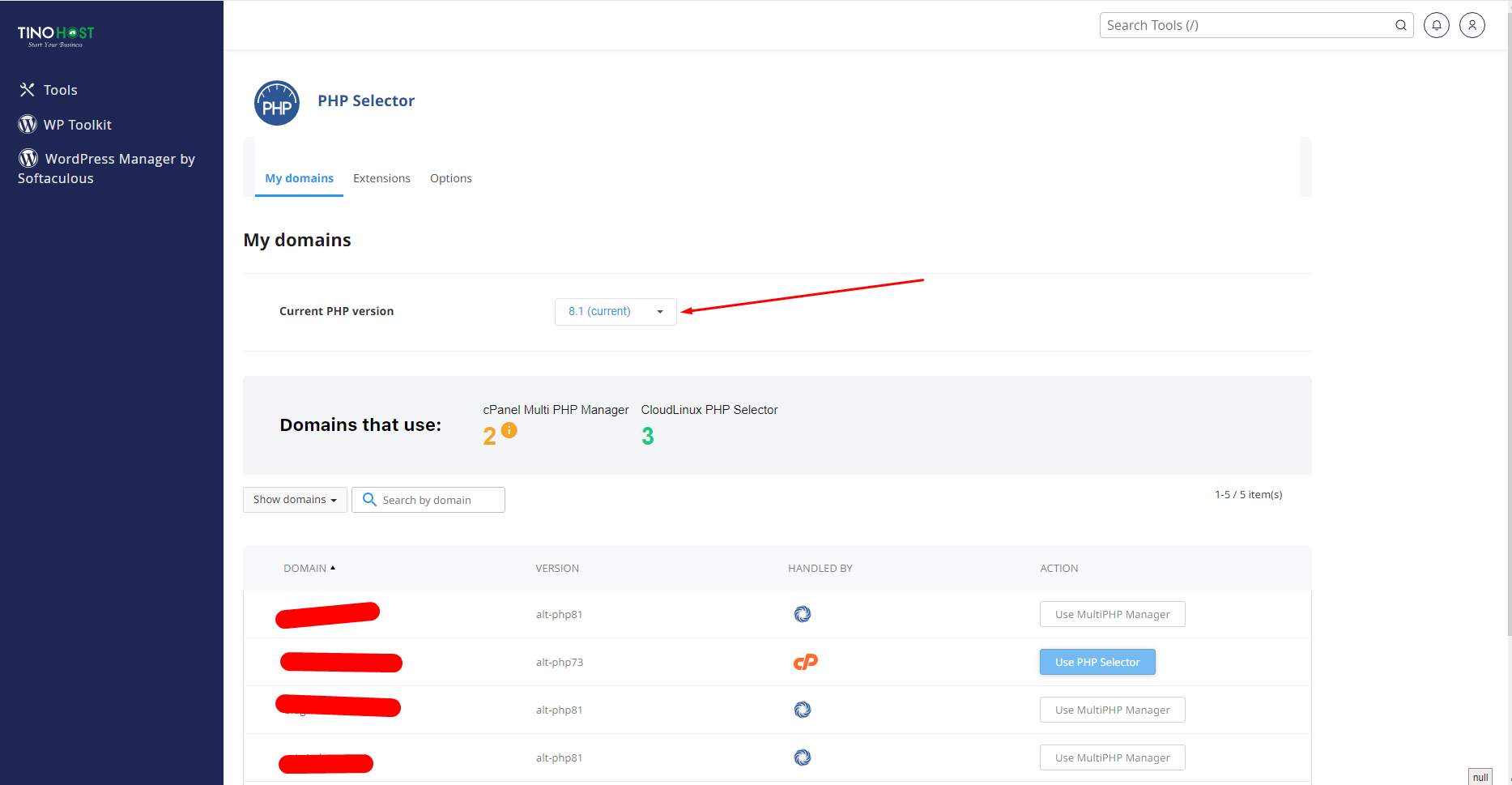
Task: Click CloudLinux icon in third domain row
Action: pyautogui.click(x=803, y=710)
